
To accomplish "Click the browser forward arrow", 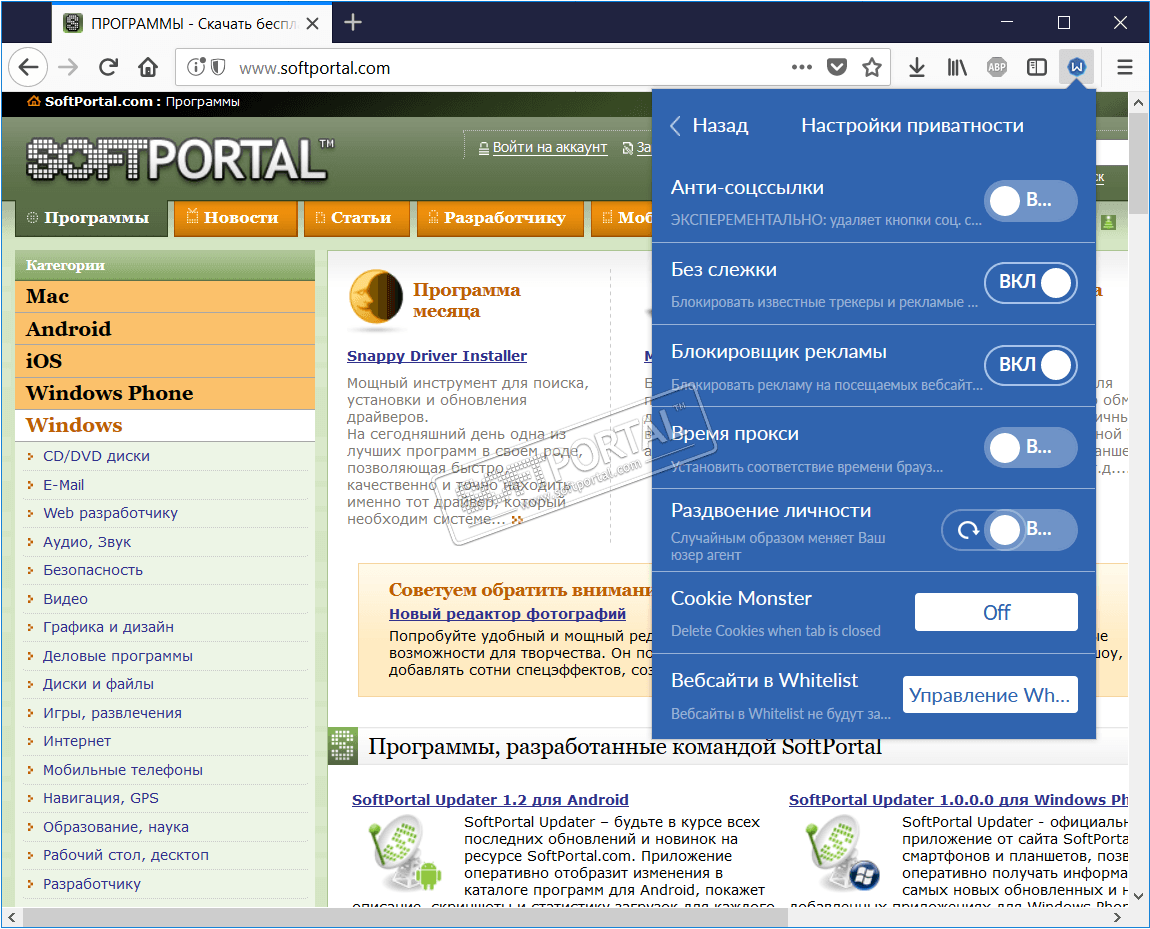I will [x=68, y=67].
